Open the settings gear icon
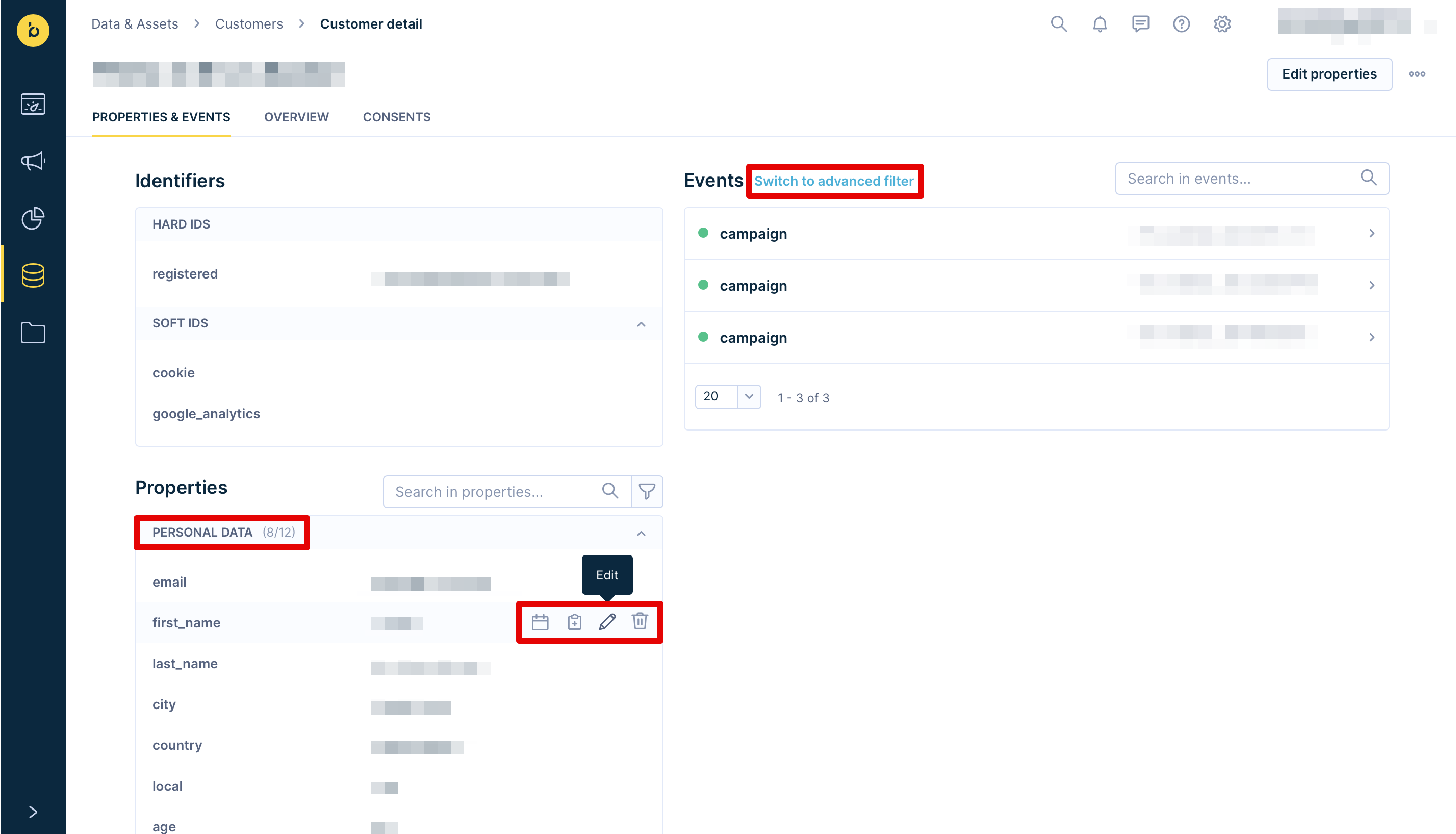The width and height of the screenshot is (1456, 834). point(1222,24)
